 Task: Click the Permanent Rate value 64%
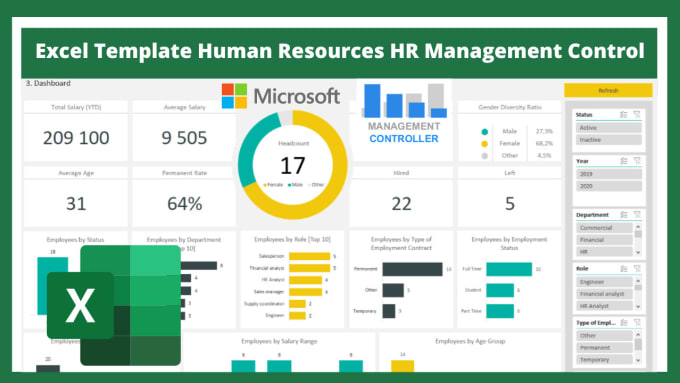[185, 204]
